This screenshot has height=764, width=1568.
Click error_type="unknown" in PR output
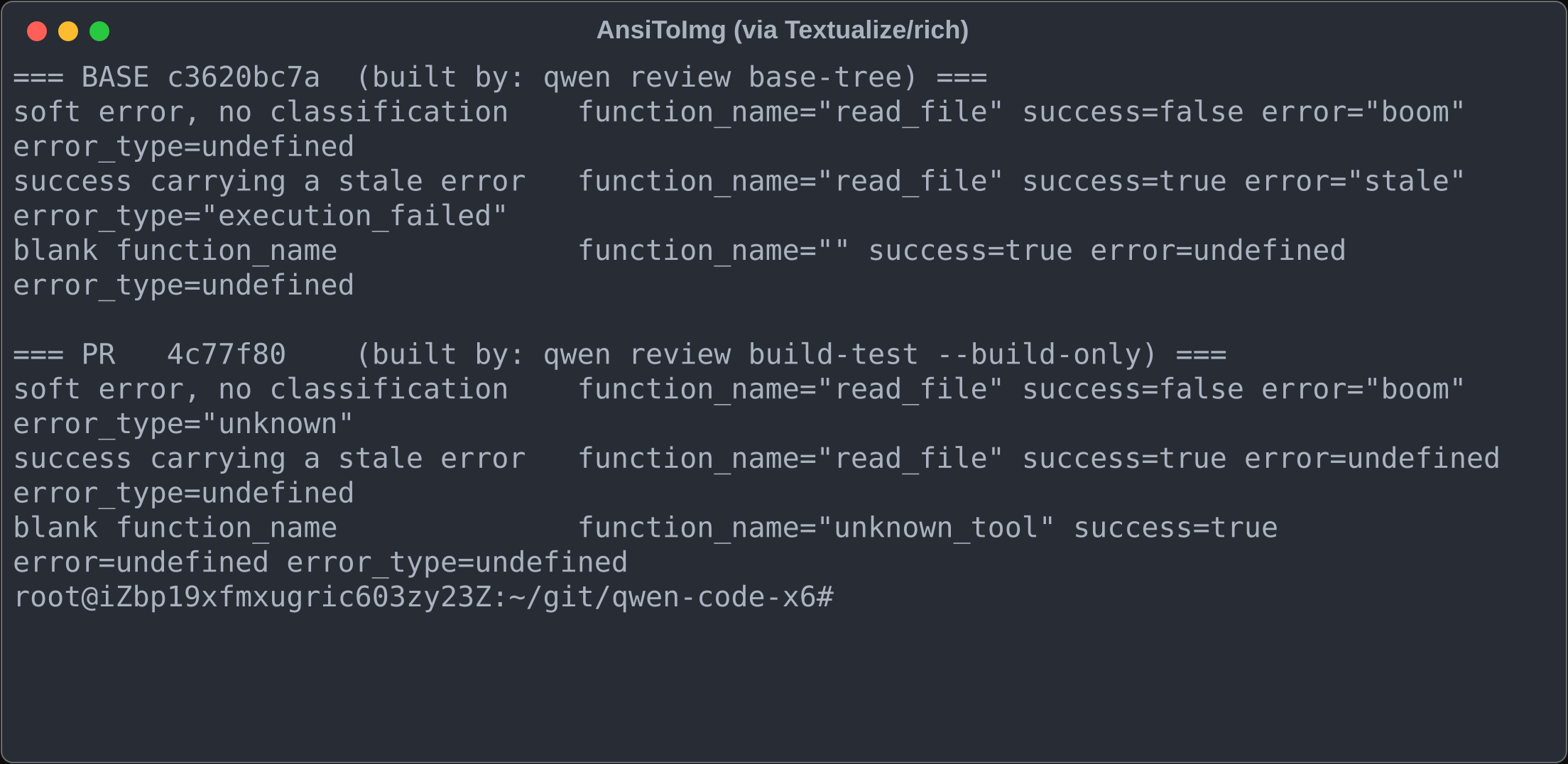point(183,424)
